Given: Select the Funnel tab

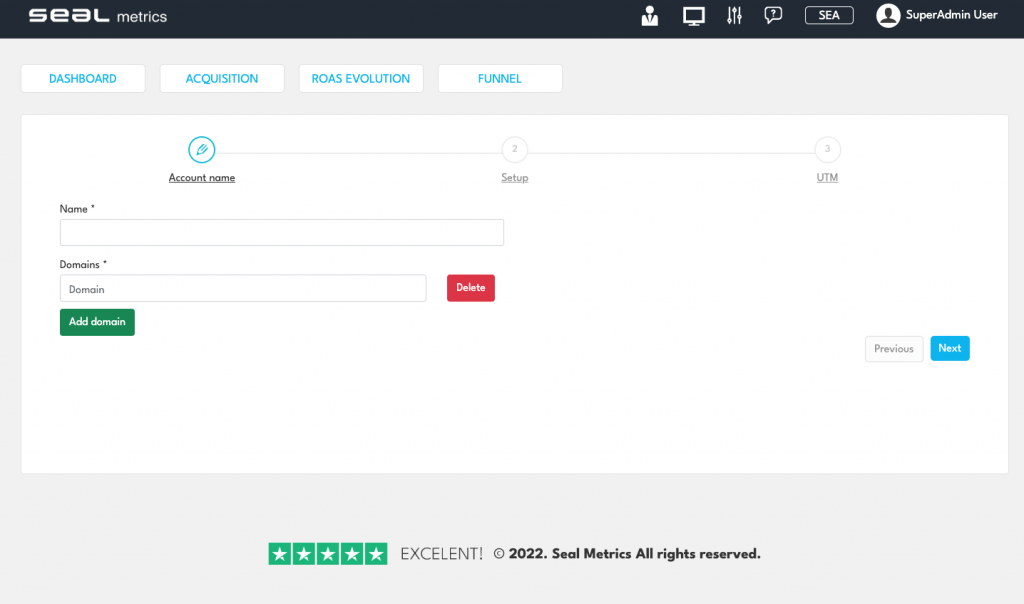Looking at the screenshot, I should 500,79.
